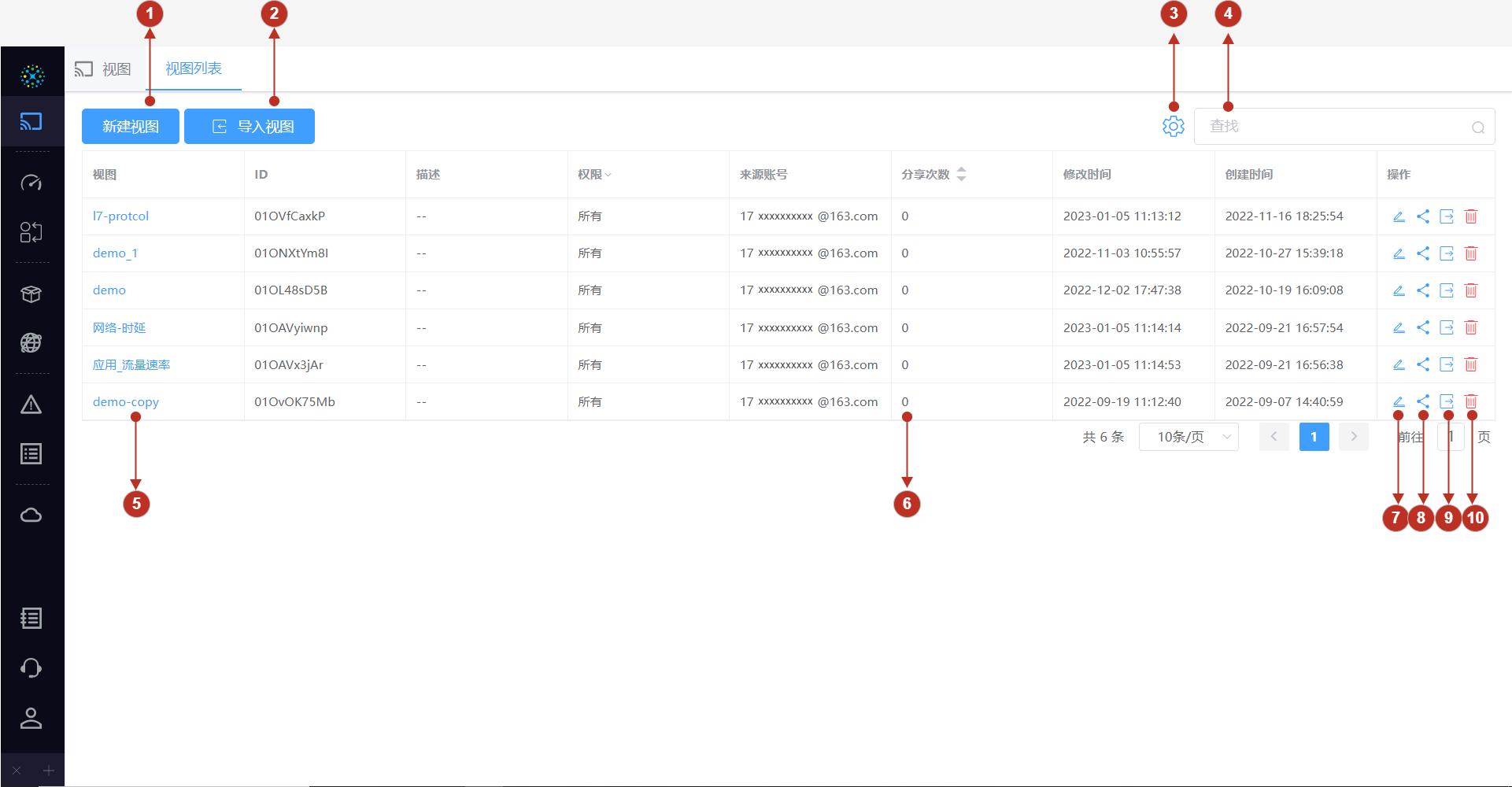This screenshot has width=1512, height=787.
Task: Delete 网络-时延 view using red trash icon
Action: (x=1471, y=327)
